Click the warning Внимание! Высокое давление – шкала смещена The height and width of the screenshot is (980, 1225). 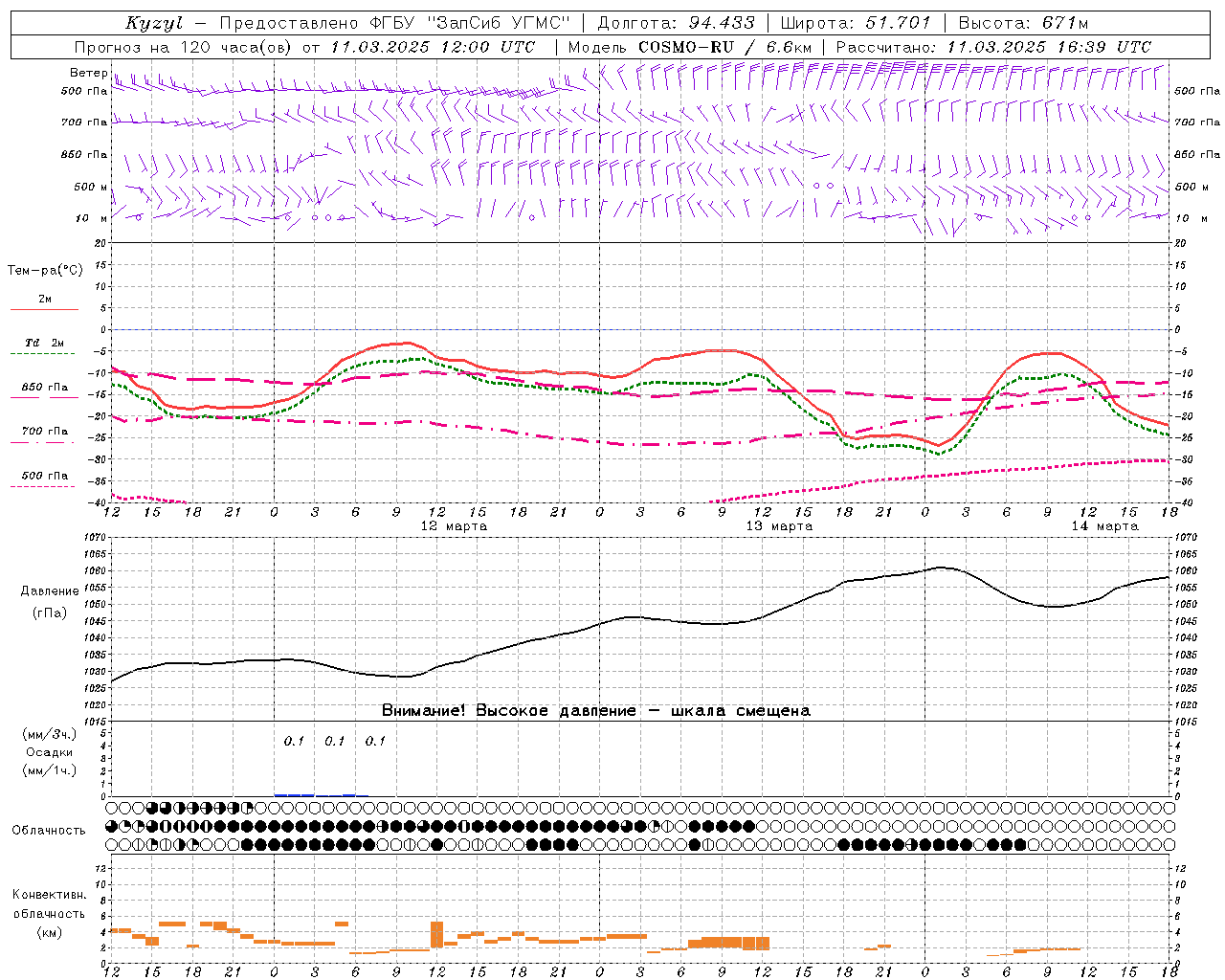(x=596, y=711)
